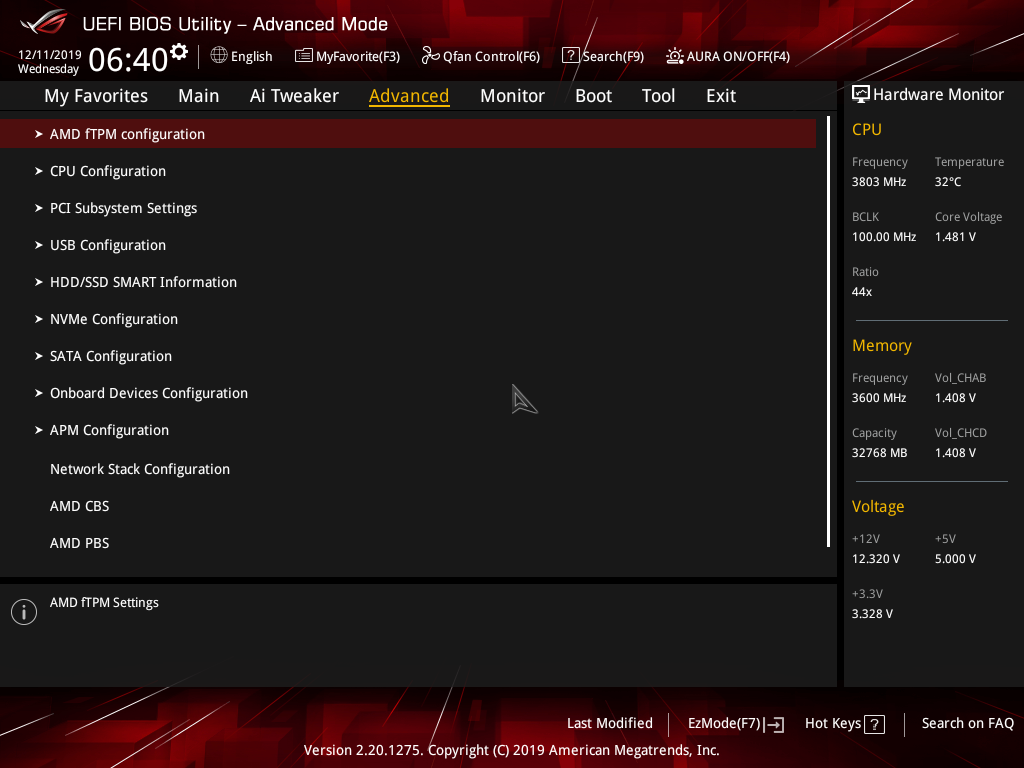Open Qfan Control settings

(480, 56)
